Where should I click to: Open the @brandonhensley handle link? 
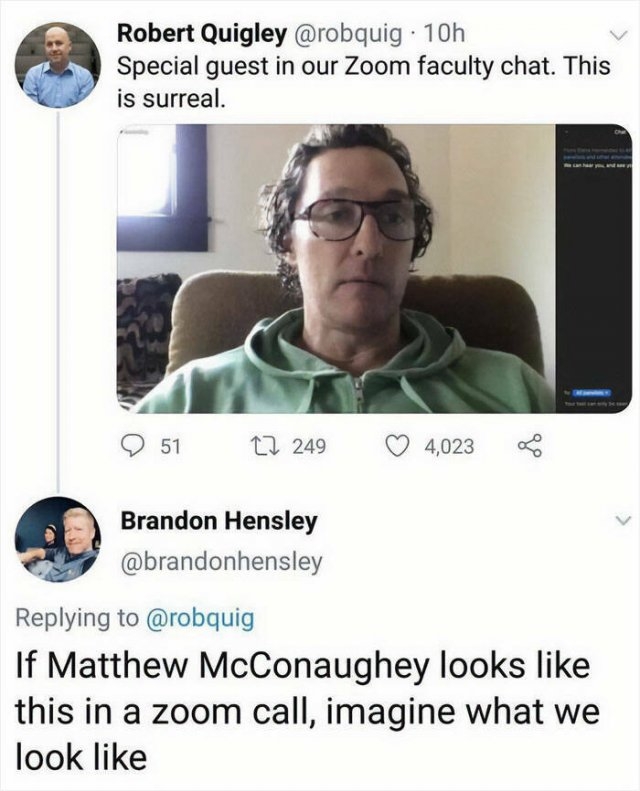click(x=221, y=561)
